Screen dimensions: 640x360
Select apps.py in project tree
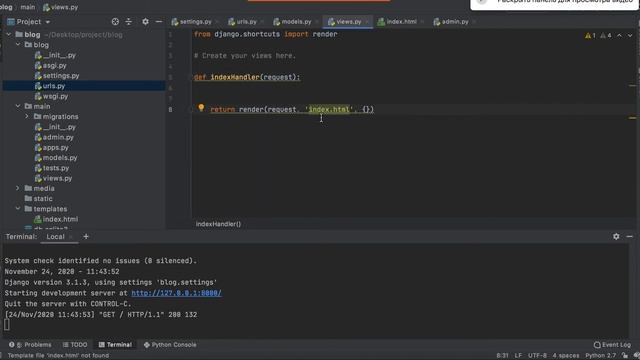56,147
